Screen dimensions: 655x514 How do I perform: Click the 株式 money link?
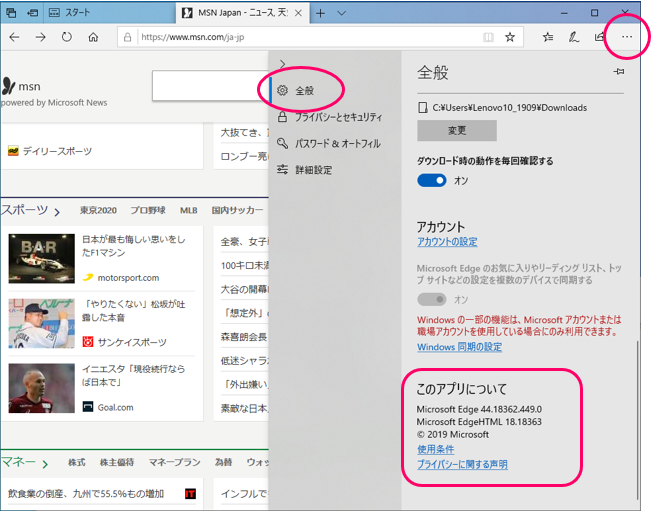tap(76, 462)
